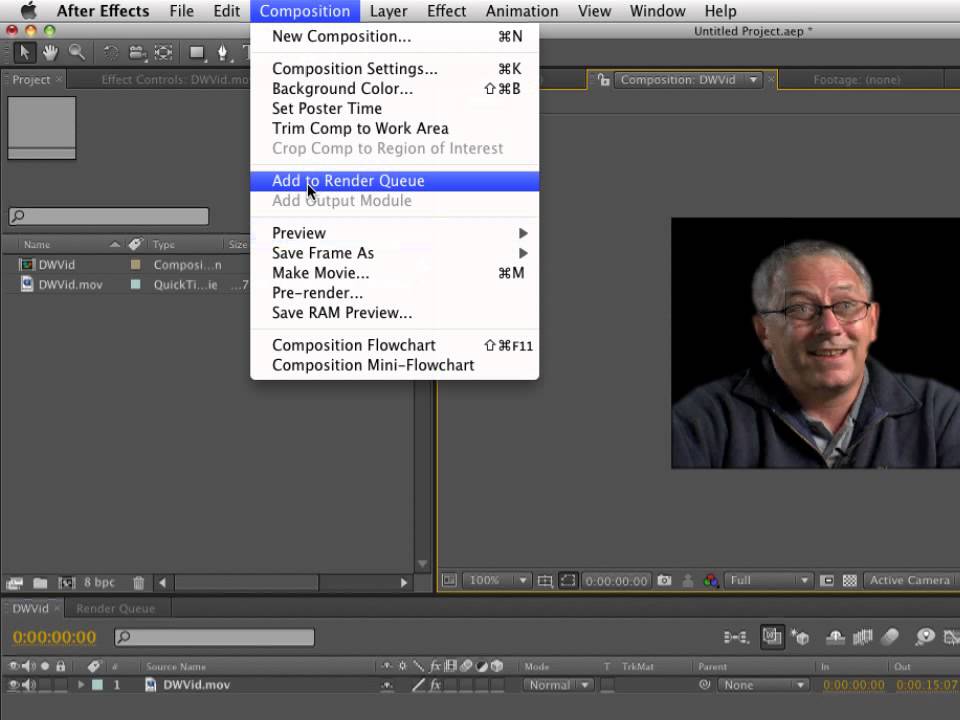Toggle Motion Blur for all layers
The height and width of the screenshot is (720, 960).
[890, 637]
